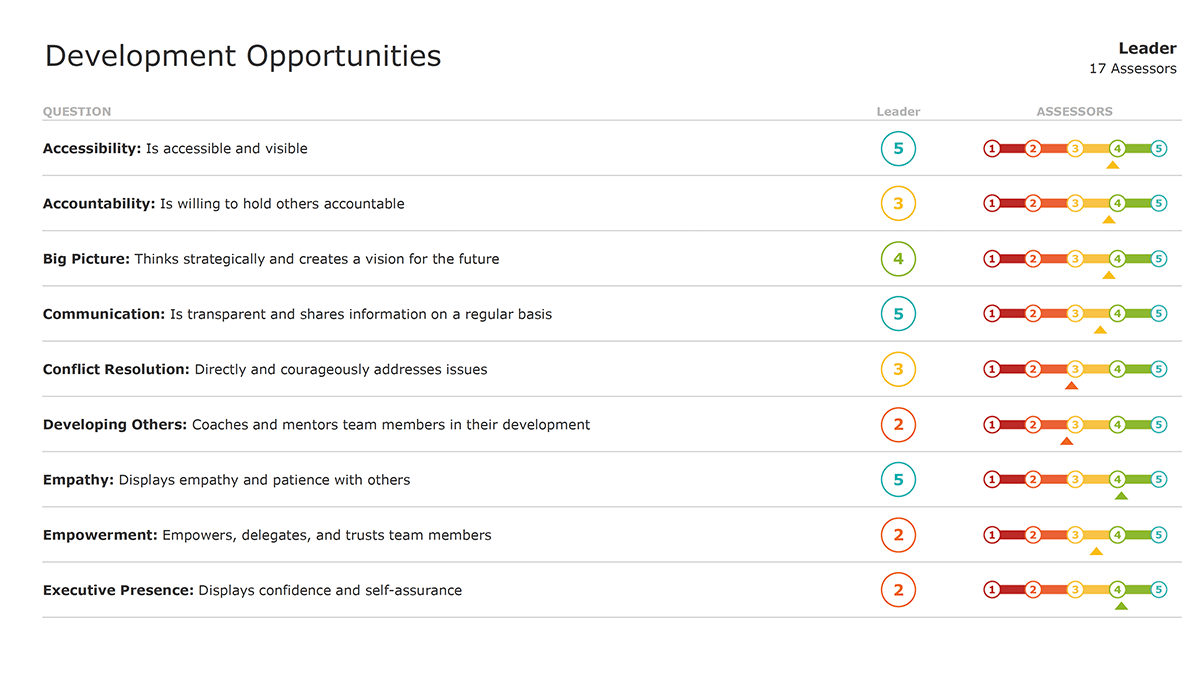This screenshot has height=675, width=1200.
Task: Select rating 1 on the Accessibility assessor scale
Action: point(992,149)
